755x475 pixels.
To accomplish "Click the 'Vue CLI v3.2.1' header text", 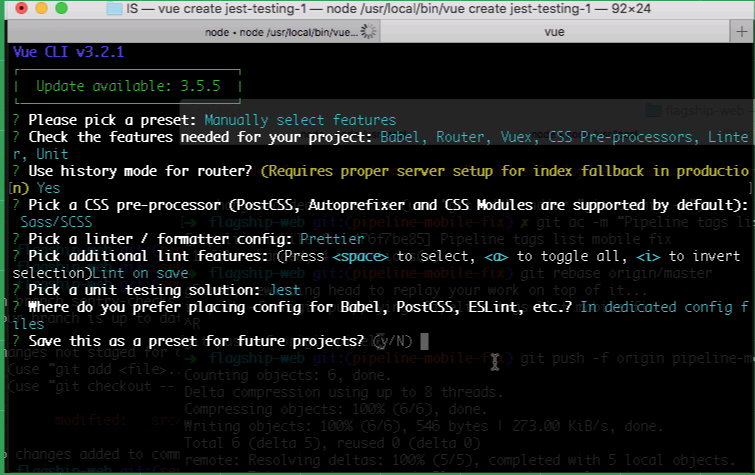I will coord(68,52).
